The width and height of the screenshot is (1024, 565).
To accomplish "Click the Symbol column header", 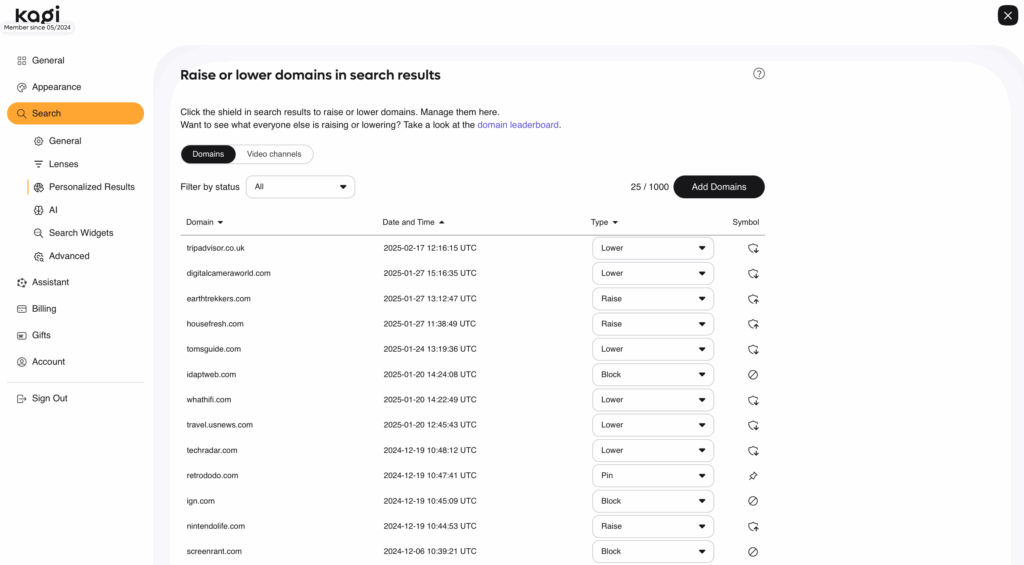I will [745, 222].
